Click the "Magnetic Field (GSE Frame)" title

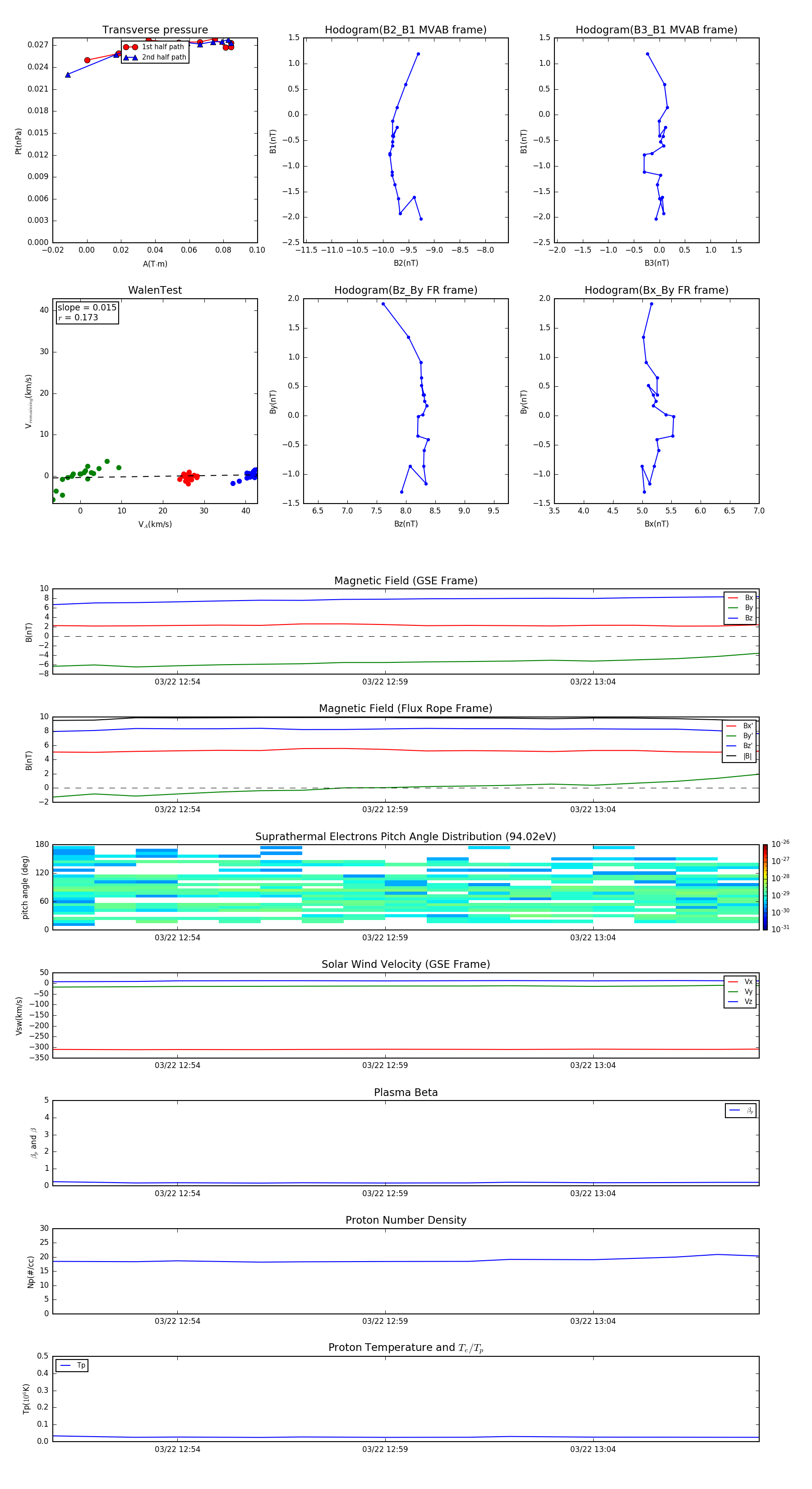pos(406,581)
